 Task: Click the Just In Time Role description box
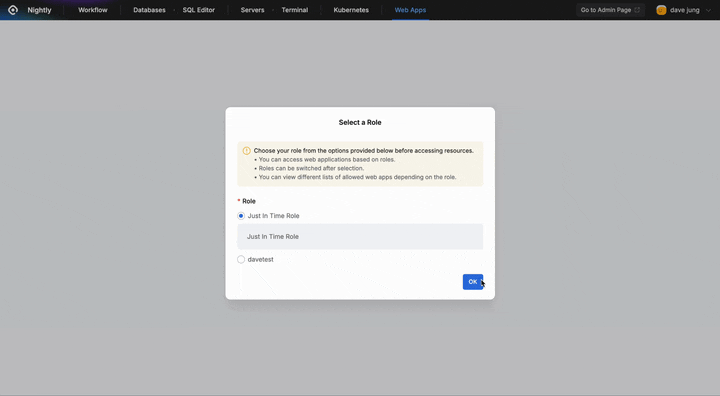tap(360, 237)
